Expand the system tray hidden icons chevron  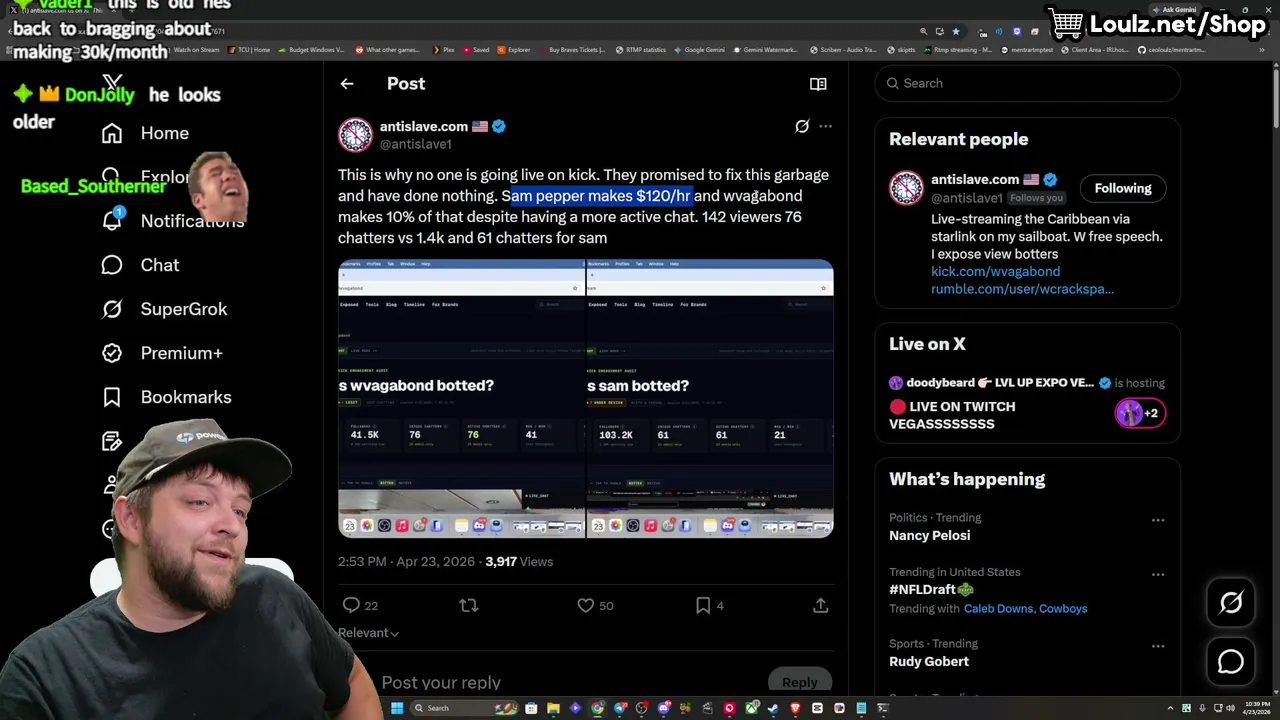pyautogui.click(x=1172, y=708)
